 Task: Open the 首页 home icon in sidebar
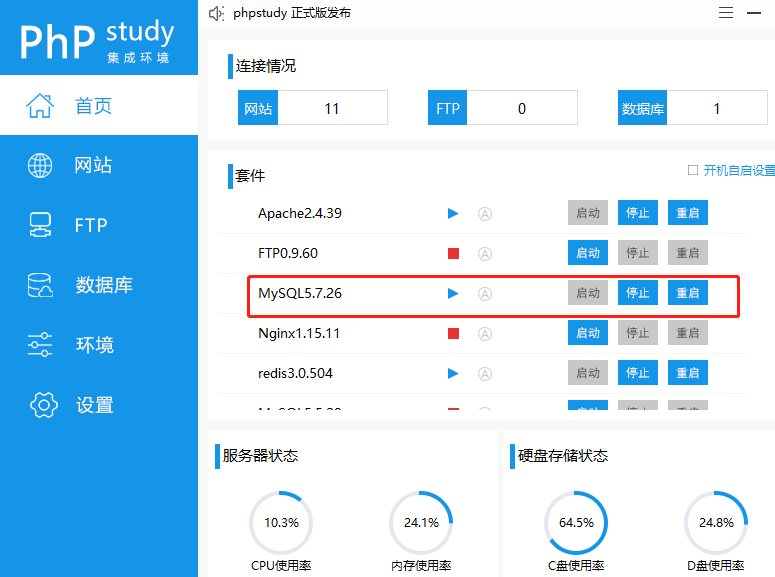coord(40,105)
